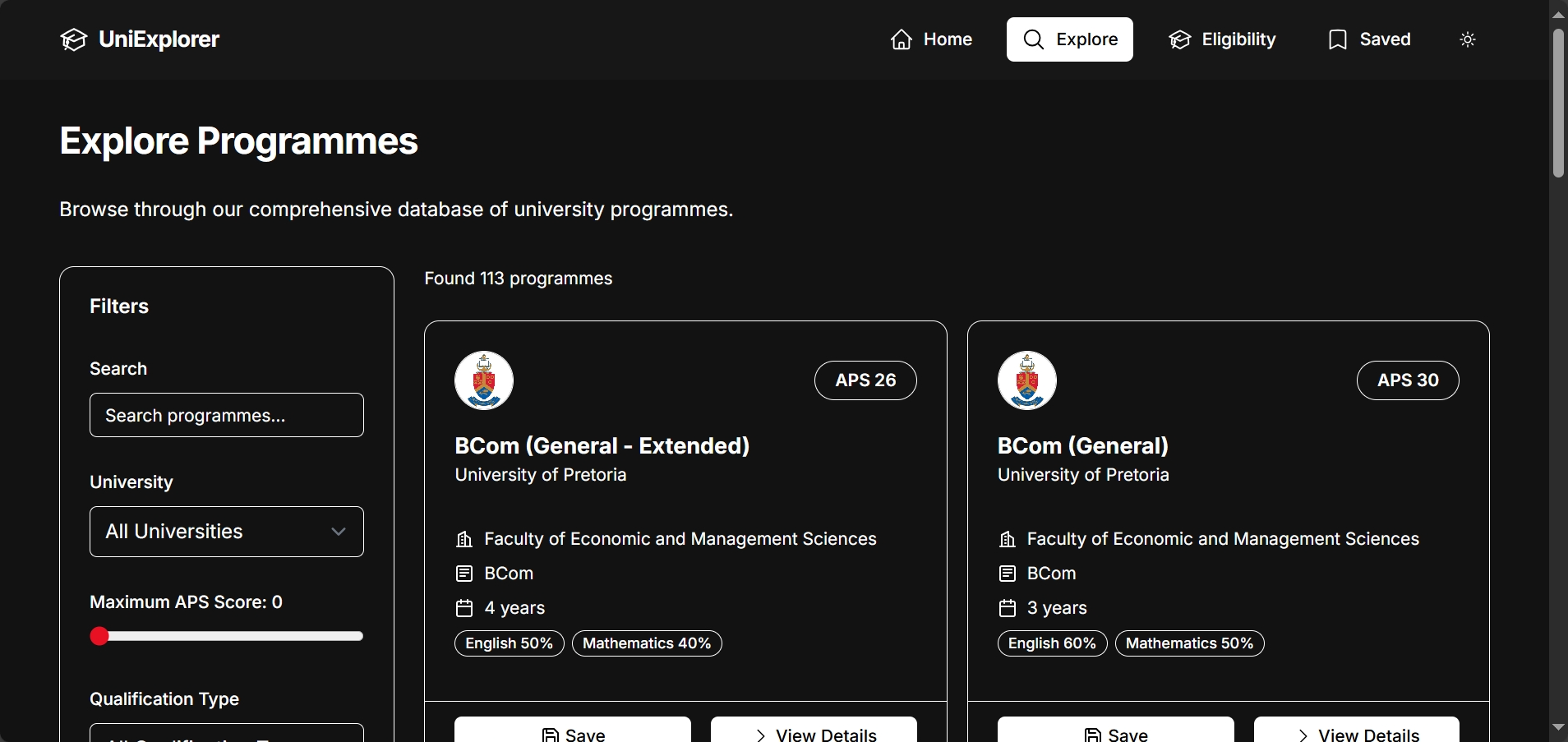1568x742 pixels.
Task: Click the faculty building icon on BCom (General)
Action: click(x=1008, y=539)
